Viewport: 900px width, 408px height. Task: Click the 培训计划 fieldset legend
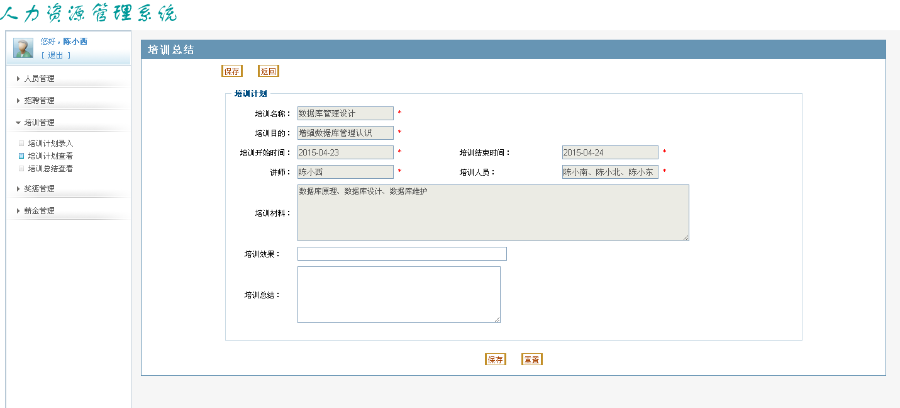(x=251, y=94)
